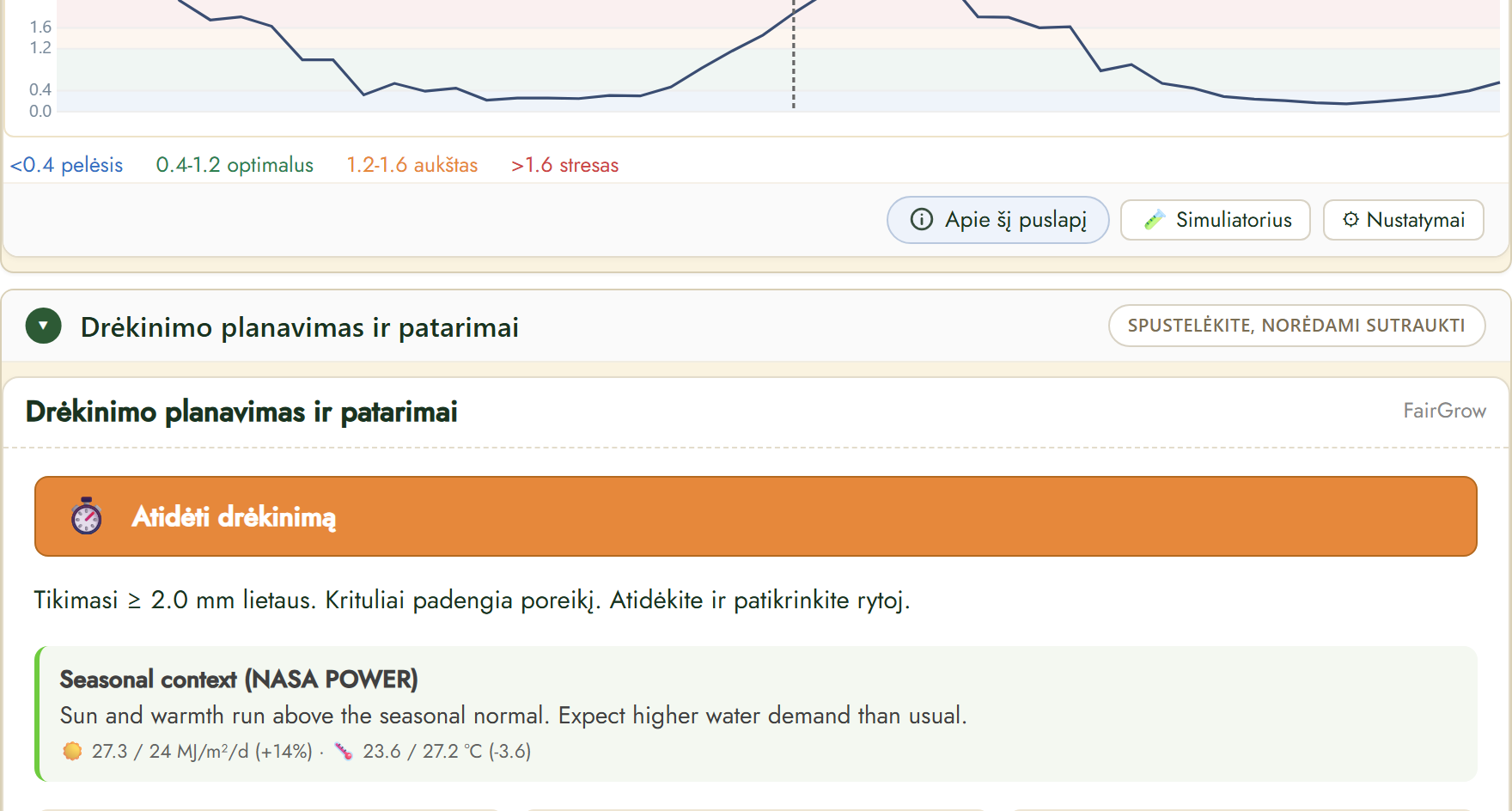Click the Atidėti drėkinimą orange banner
The image size is (1512, 811).
pos(756,516)
